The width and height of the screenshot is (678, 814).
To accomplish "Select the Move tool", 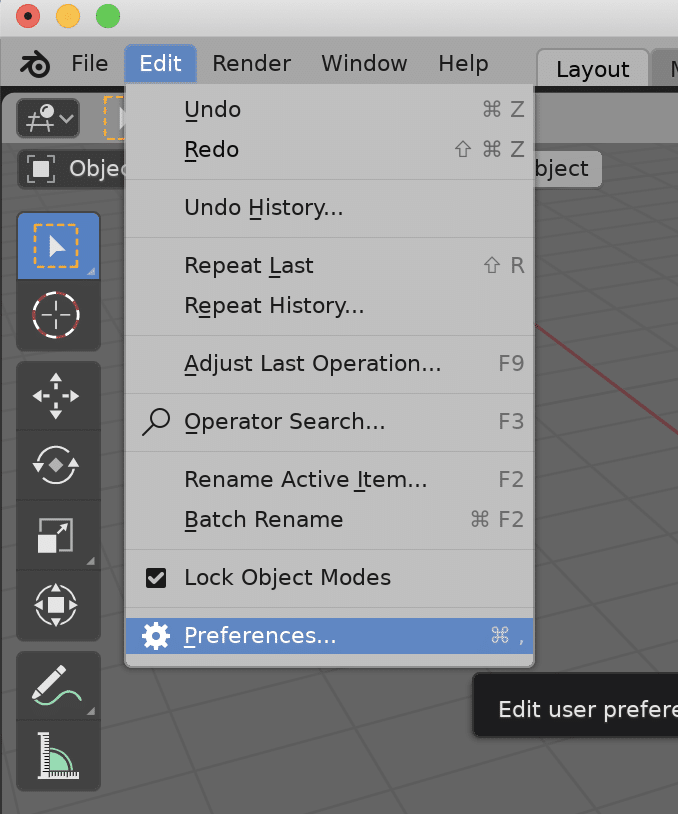I will 57,395.
